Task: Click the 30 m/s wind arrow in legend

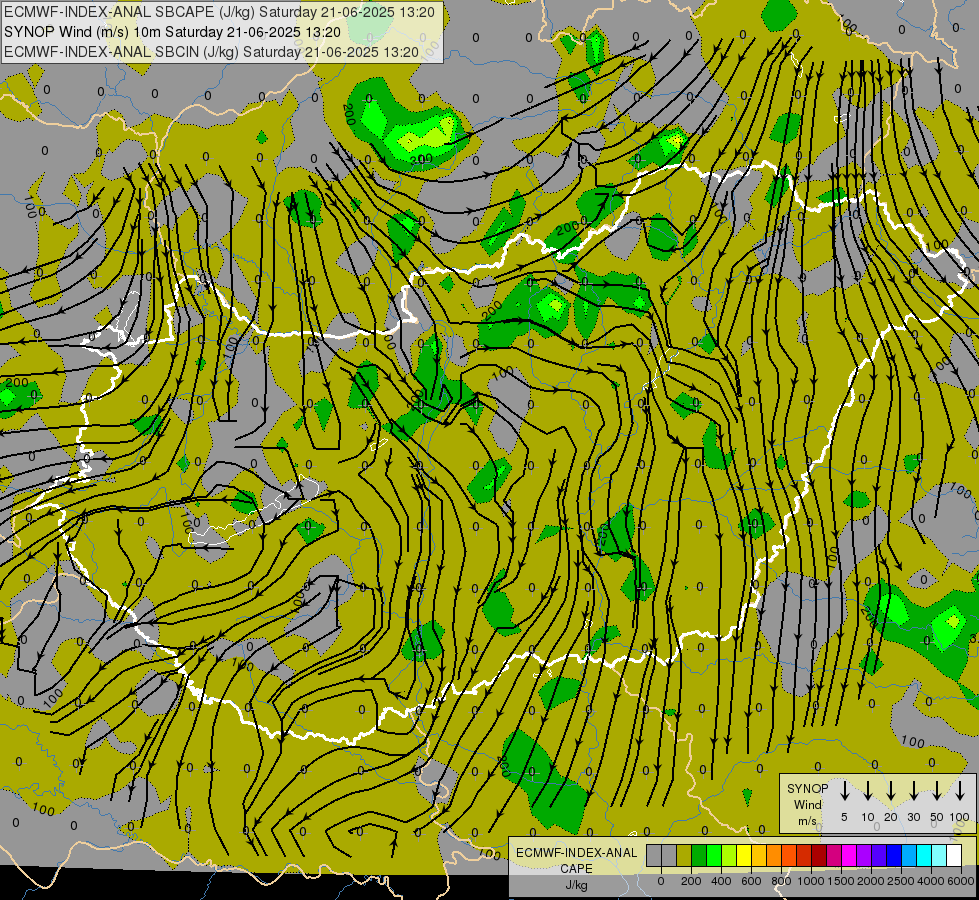Action: (x=914, y=791)
